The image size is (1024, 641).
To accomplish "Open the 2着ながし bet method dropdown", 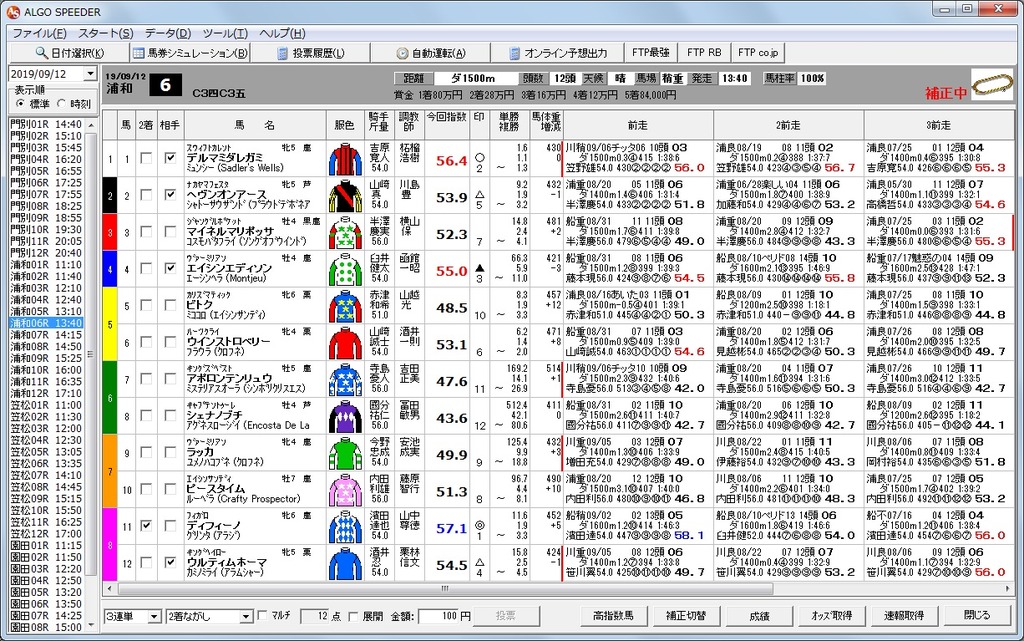I will click(x=246, y=616).
